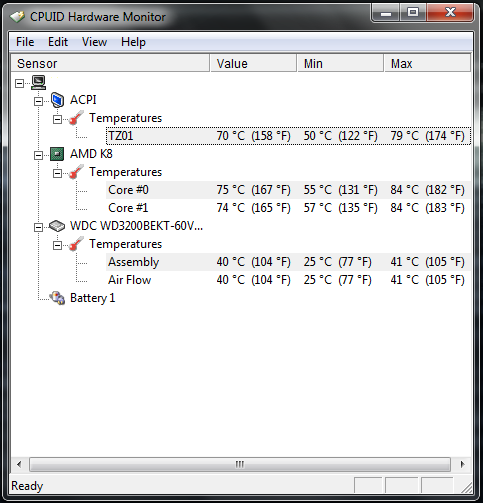Click Core #1 min 57 °C (135 °F)

341,208
